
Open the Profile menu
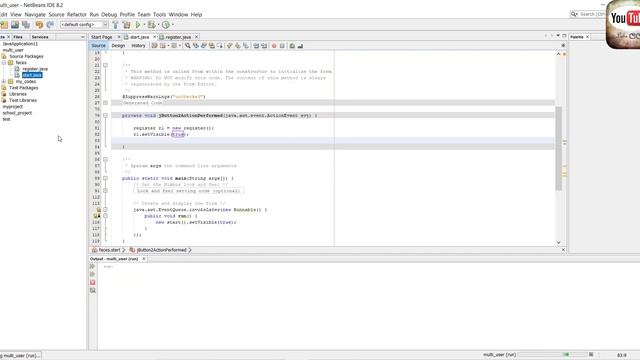[127, 14]
